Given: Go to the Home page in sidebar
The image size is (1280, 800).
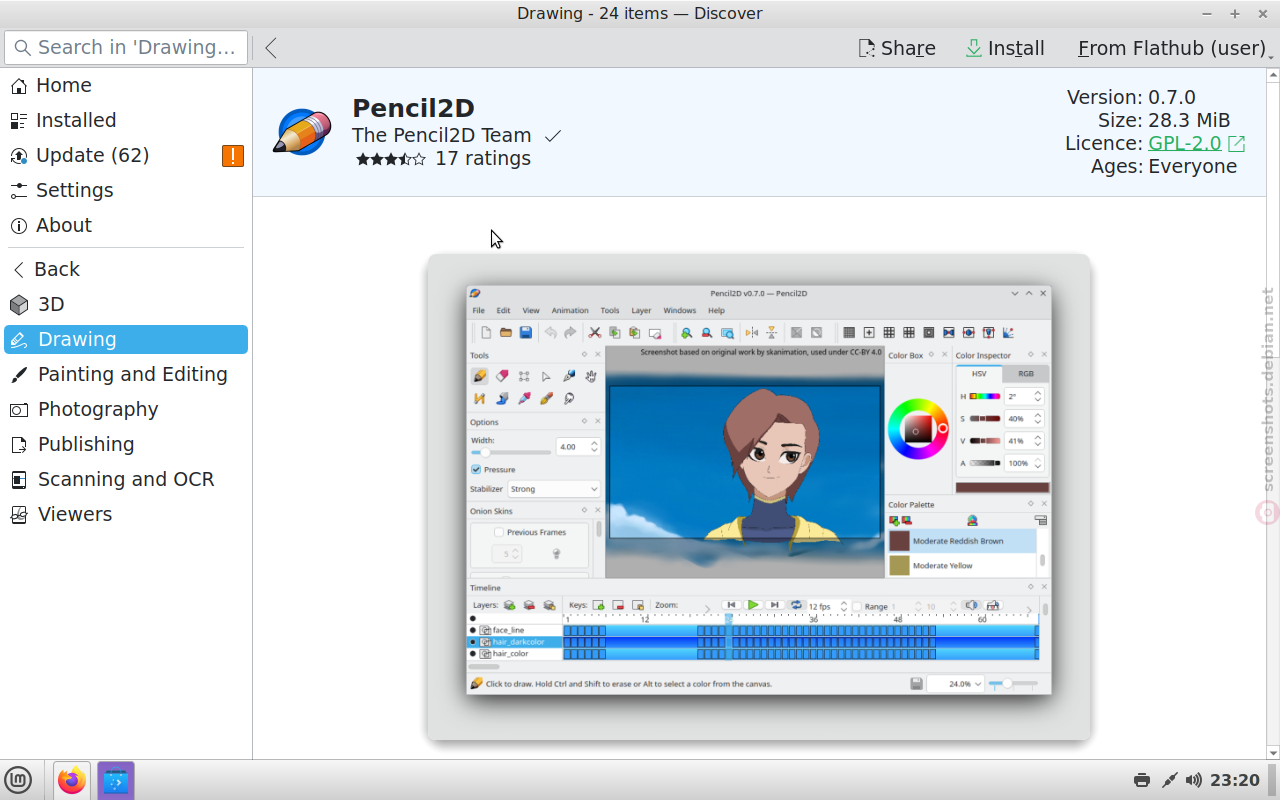Looking at the screenshot, I should tap(126, 85).
